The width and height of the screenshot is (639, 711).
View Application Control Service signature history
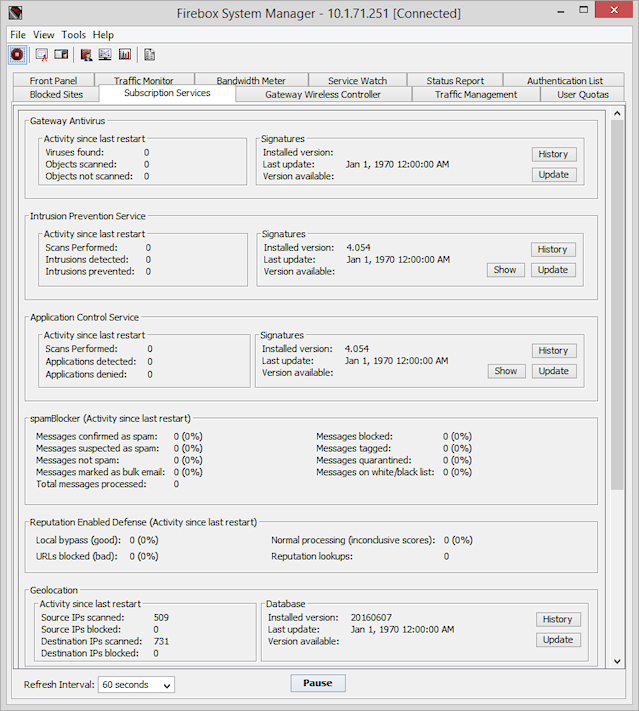(553, 351)
